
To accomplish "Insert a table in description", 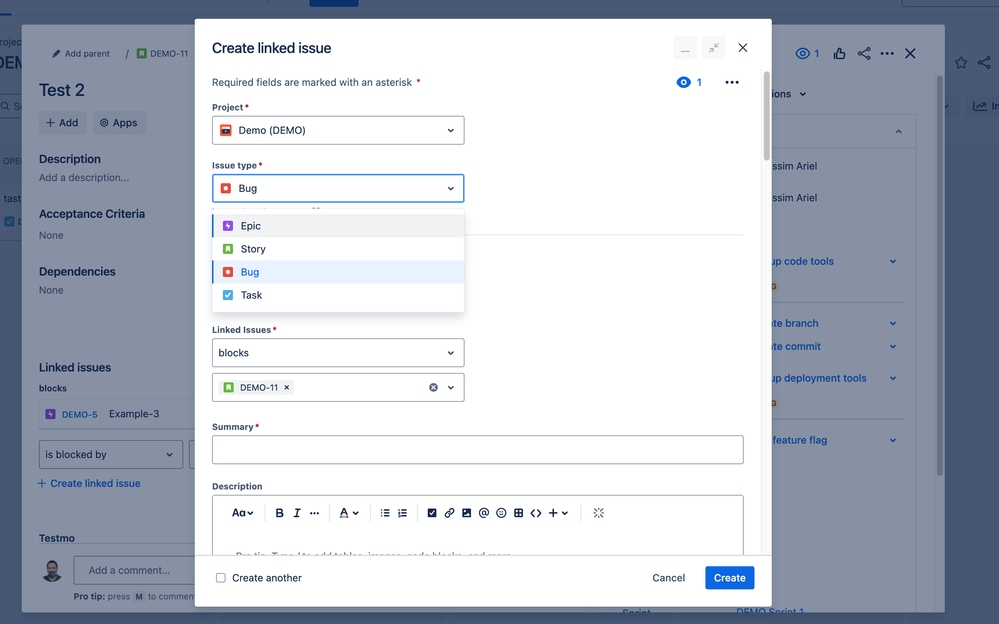I will [519, 513].
